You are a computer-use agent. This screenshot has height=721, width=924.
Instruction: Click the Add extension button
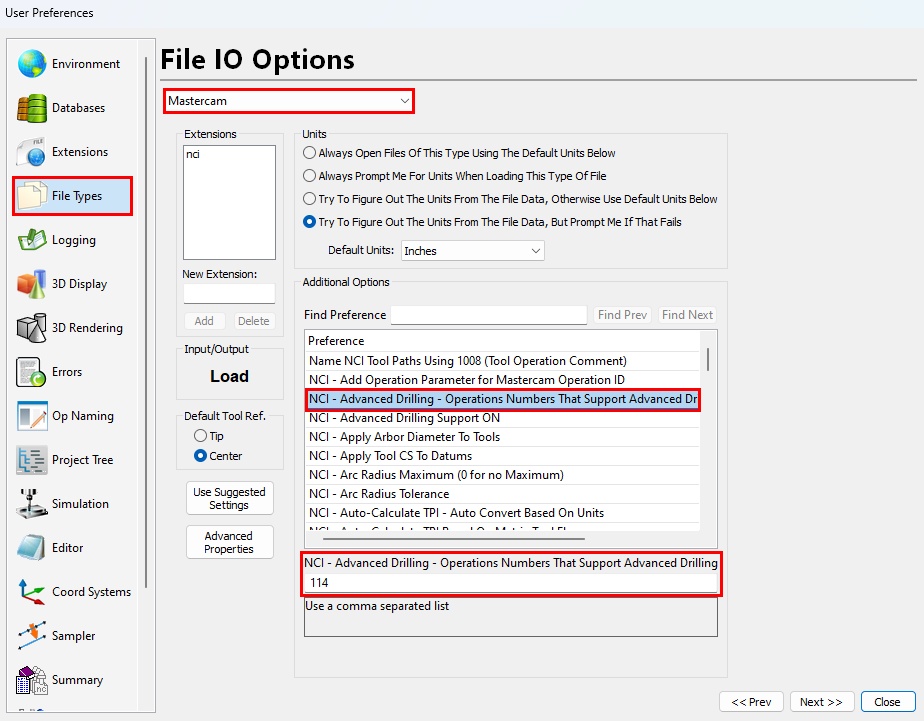[204, 321]
